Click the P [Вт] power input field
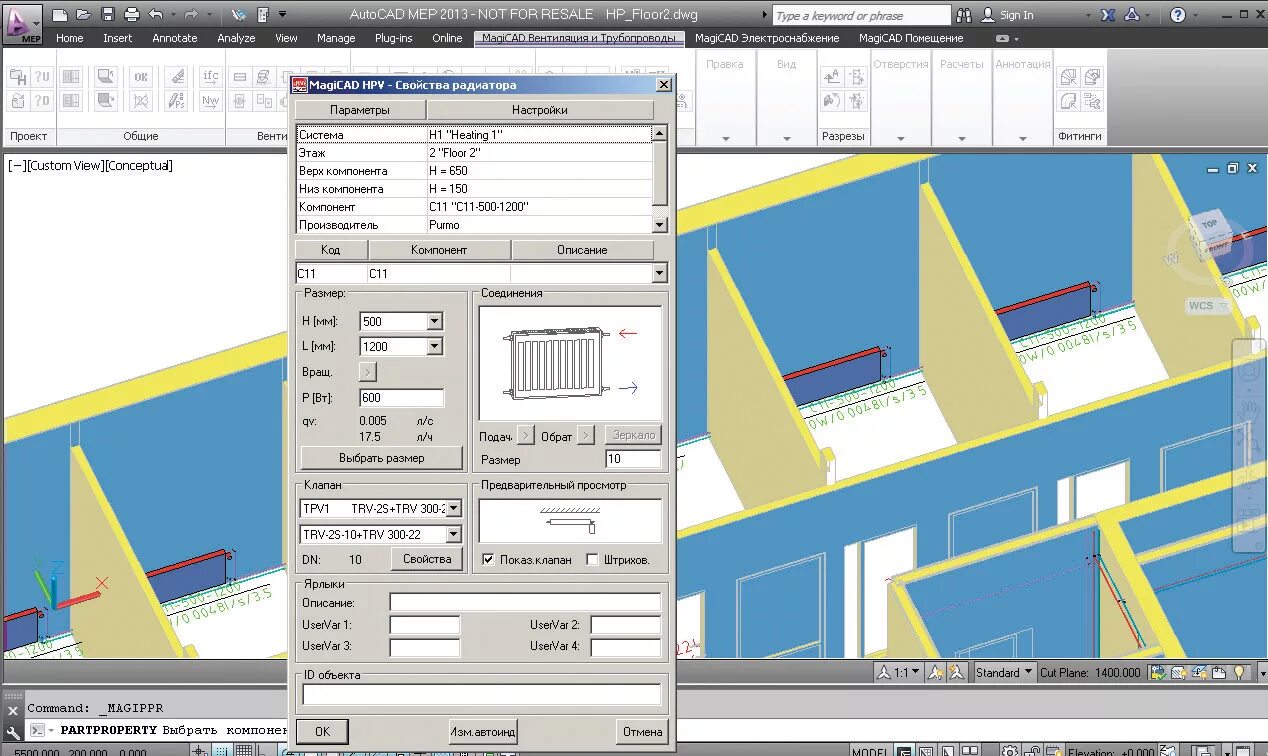Viewport: 1268px width, 756px height. click(x=401, y=398)
